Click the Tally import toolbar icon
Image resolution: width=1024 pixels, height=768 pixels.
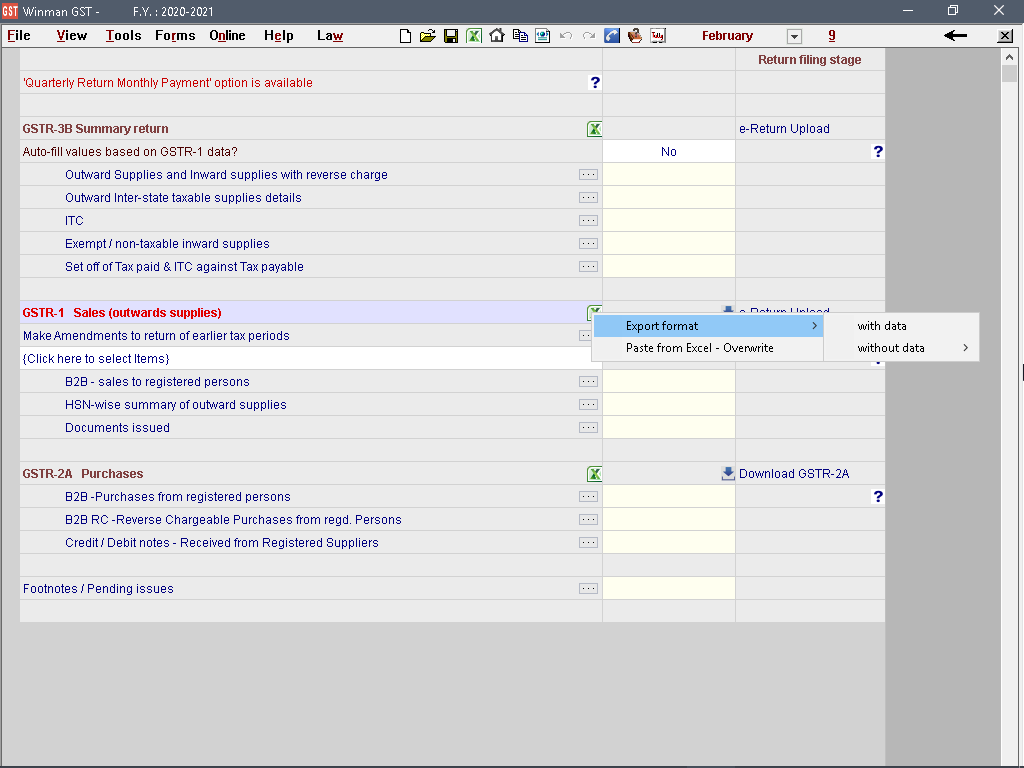click(657, 36)
